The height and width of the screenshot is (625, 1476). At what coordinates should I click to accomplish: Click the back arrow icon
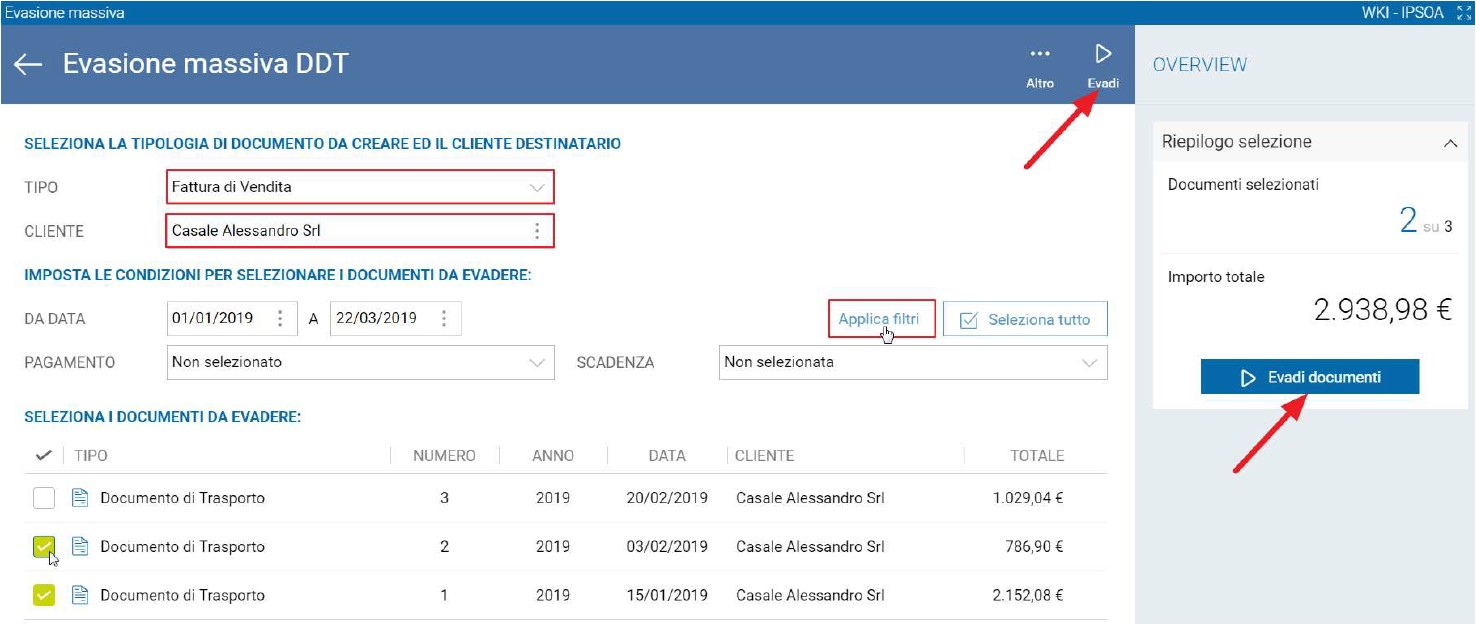tap(28, 64)
